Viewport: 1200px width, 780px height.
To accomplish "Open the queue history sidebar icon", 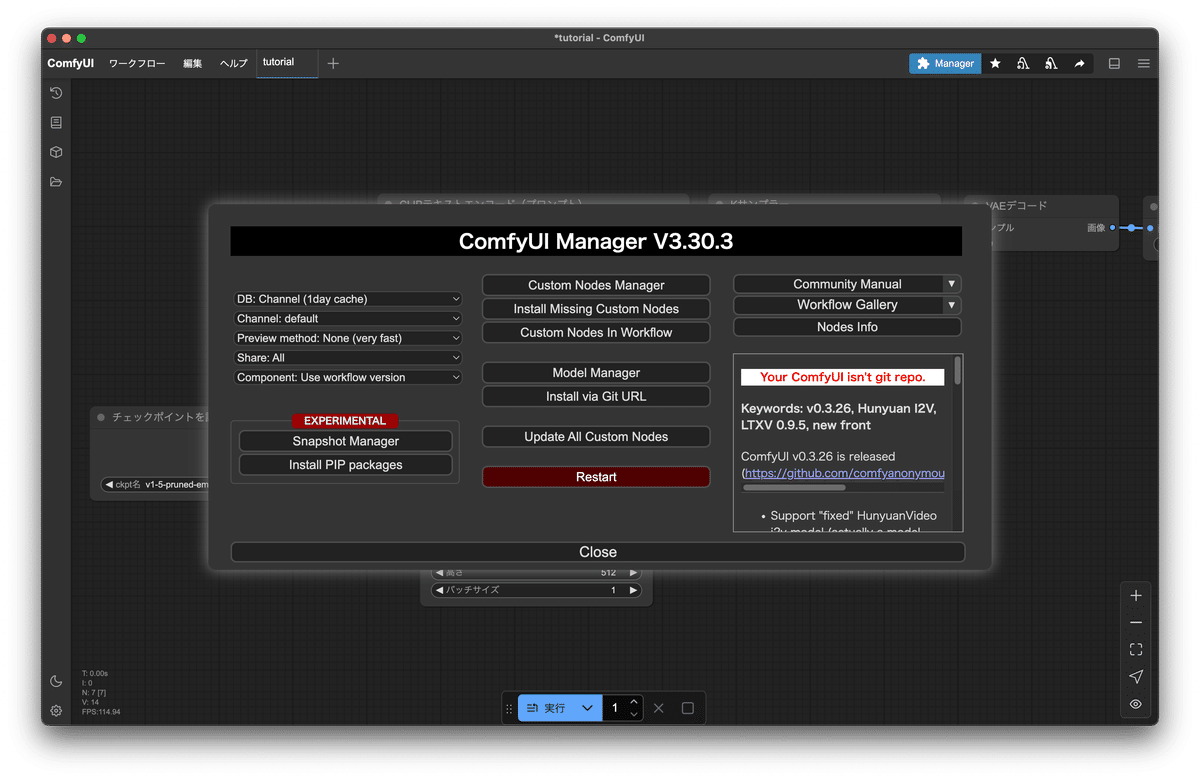I will coord(56,93).
